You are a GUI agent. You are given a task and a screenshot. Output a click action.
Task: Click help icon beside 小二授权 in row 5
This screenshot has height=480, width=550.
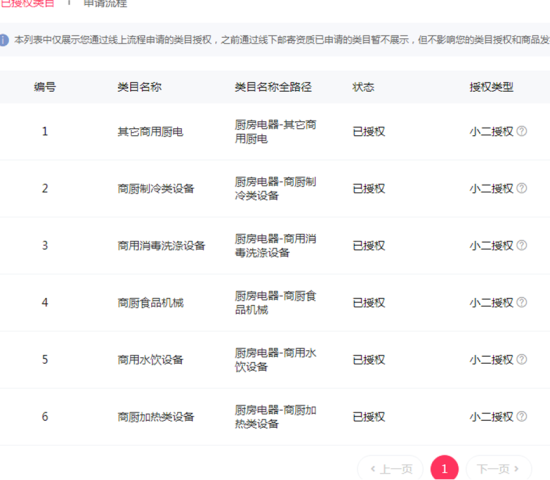click(x=522, y=359)
